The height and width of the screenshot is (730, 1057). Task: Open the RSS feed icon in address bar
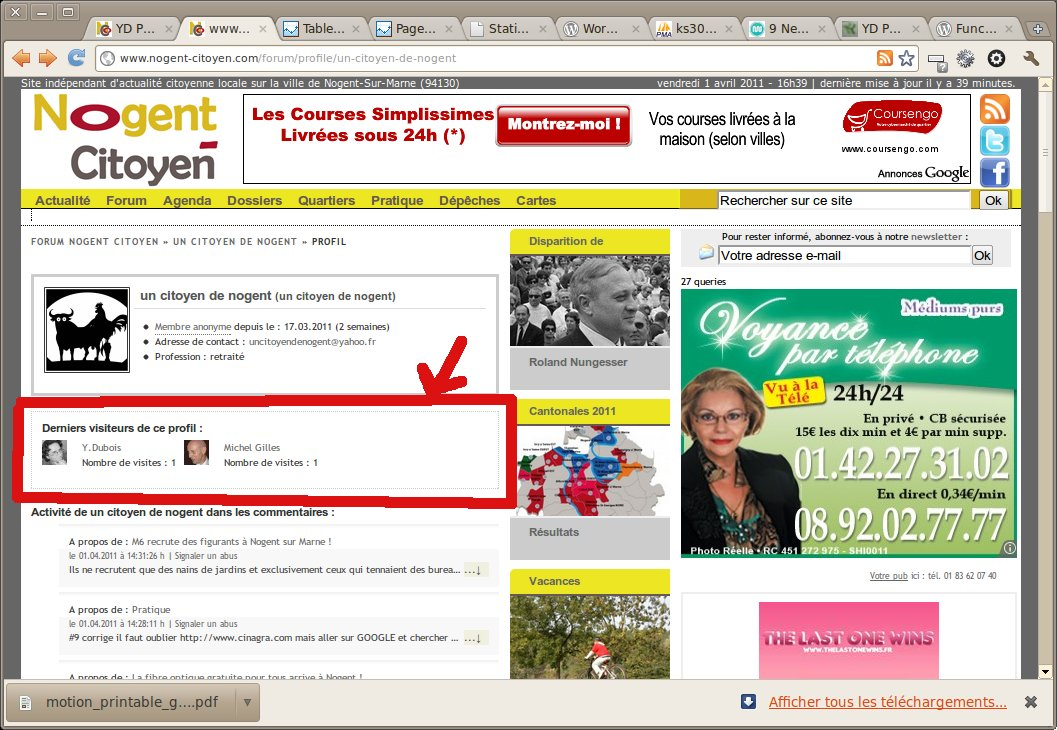[x=884, y=58]
